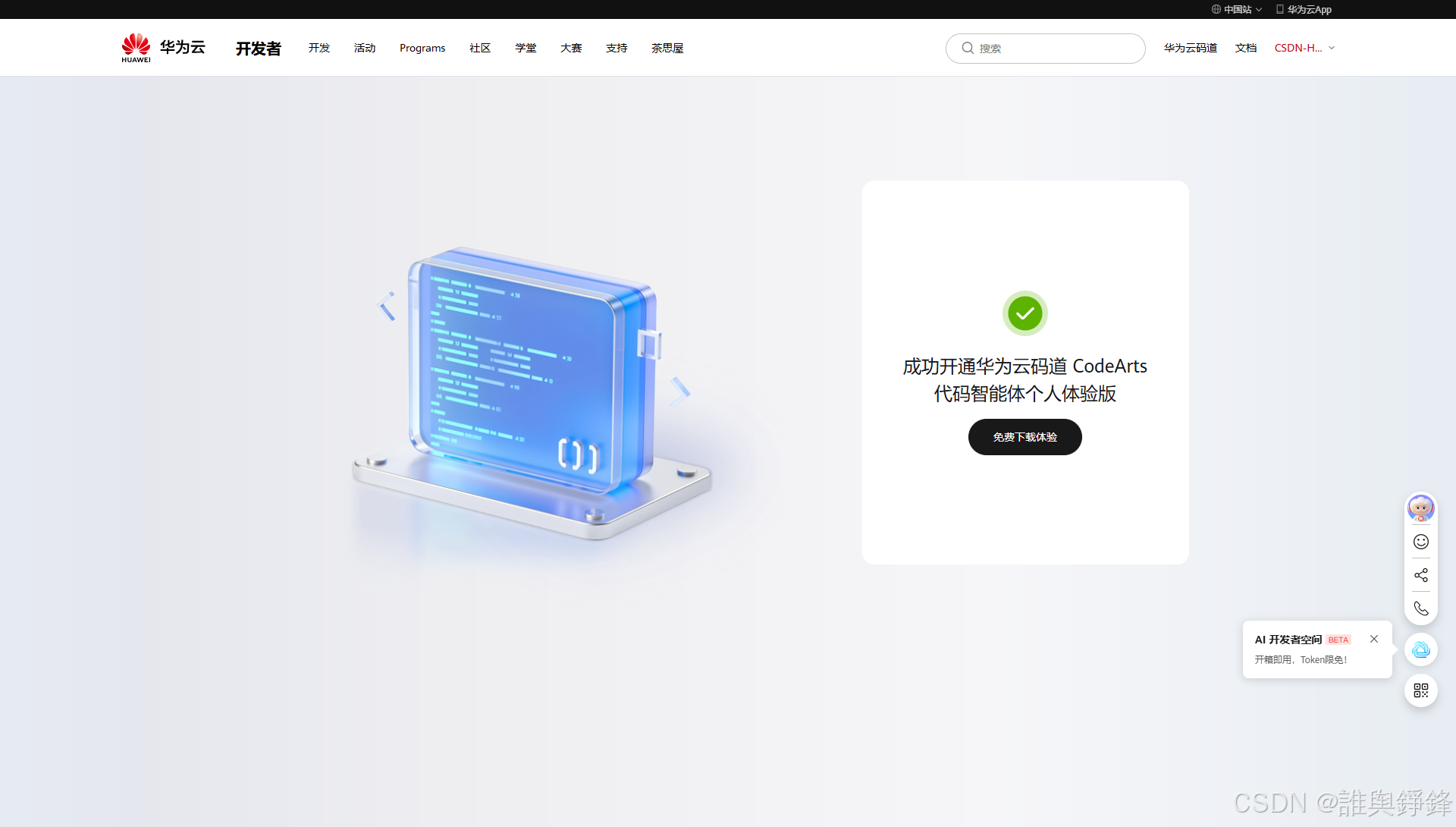
Task: Open the 大赛 menu
Action: (x=571, y=48)
